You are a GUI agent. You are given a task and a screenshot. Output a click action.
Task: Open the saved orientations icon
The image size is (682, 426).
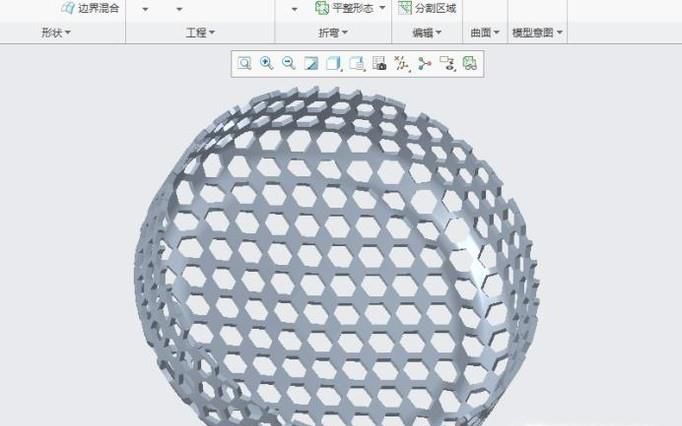[357, 63]
